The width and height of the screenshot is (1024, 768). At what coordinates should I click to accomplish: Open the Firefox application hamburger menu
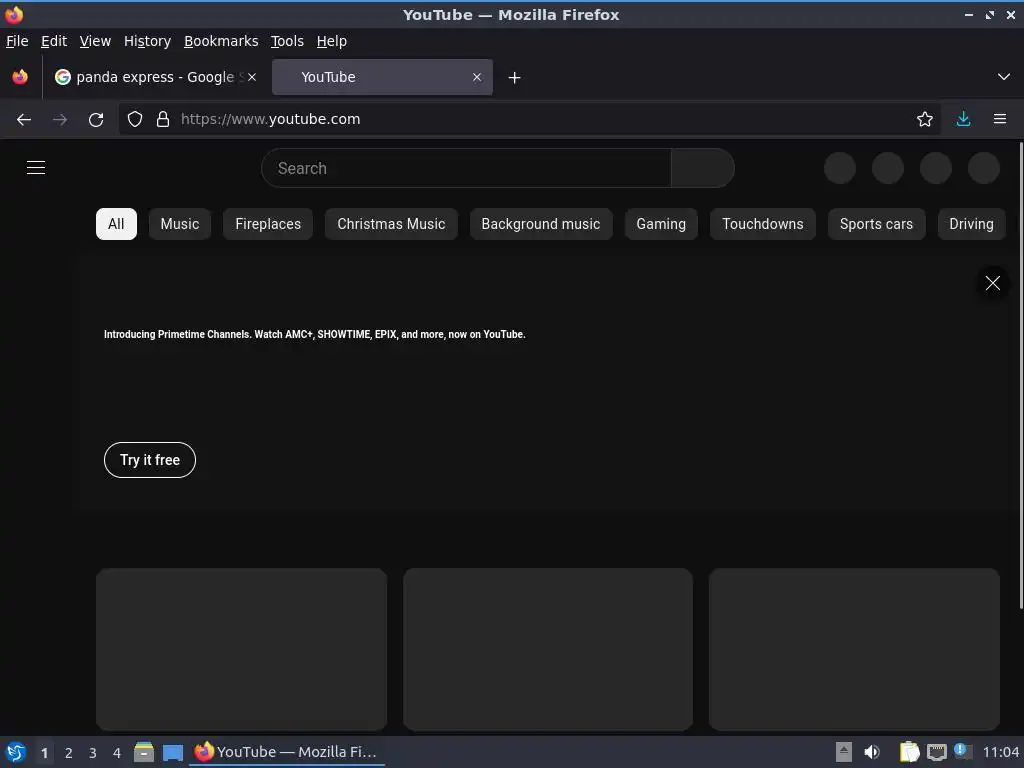pos(1000,119)
